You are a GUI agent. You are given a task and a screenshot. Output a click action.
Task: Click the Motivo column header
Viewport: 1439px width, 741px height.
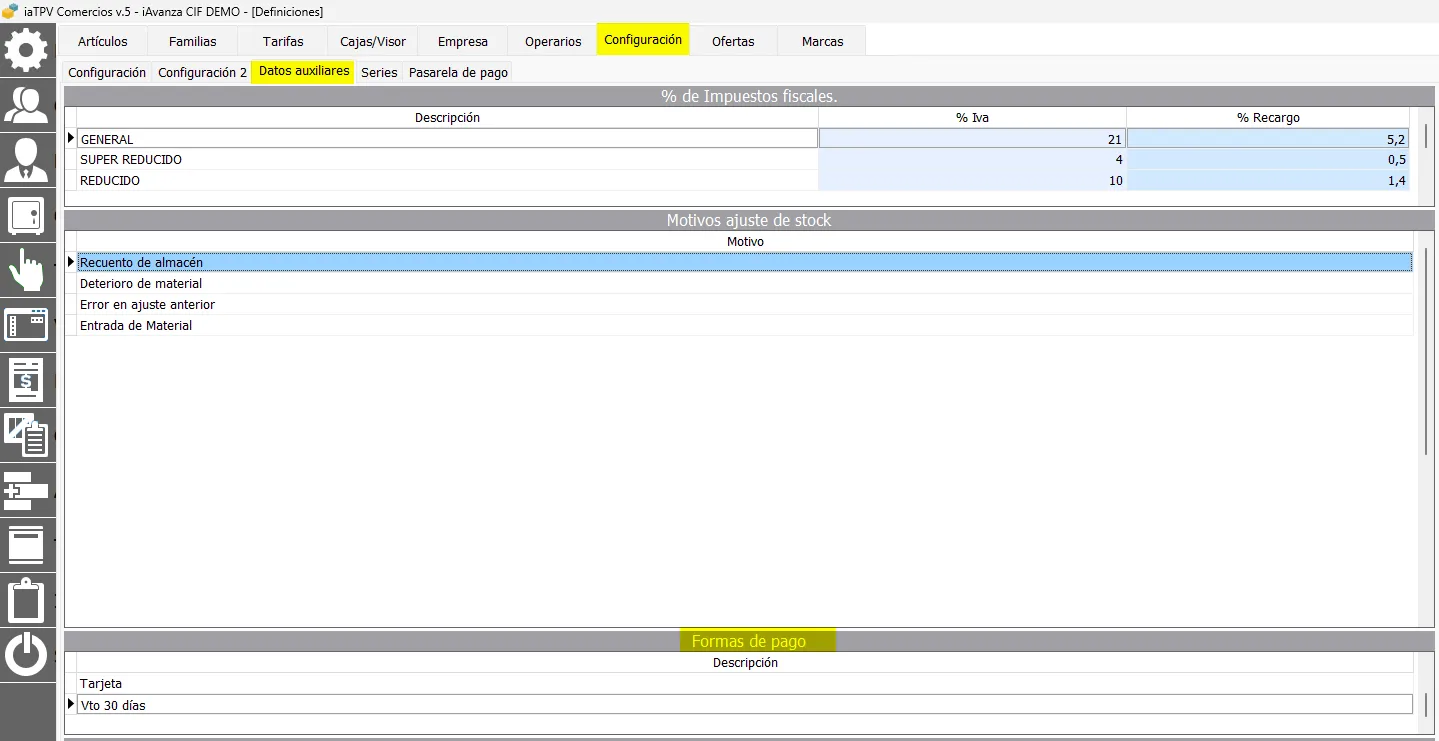pos(745,242)
